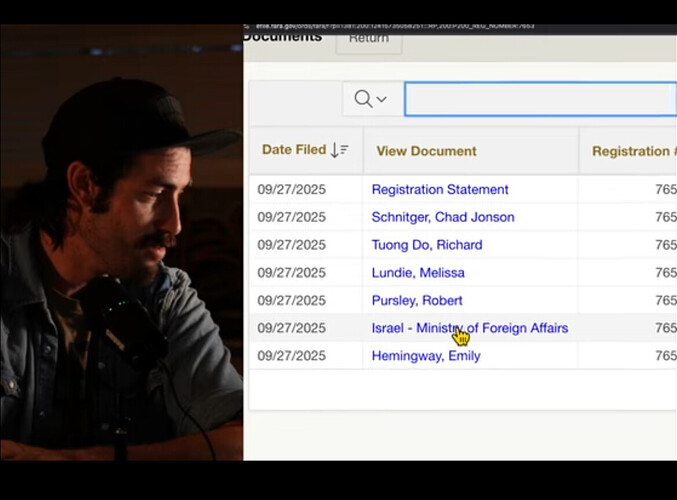Click the date in the Hemingway, Emily row
The height and width of the screenshot is (500, 677).
[291, 356]
